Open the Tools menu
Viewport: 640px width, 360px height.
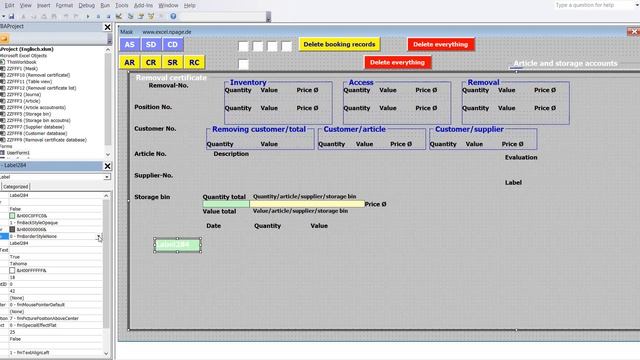click(122, 5)
